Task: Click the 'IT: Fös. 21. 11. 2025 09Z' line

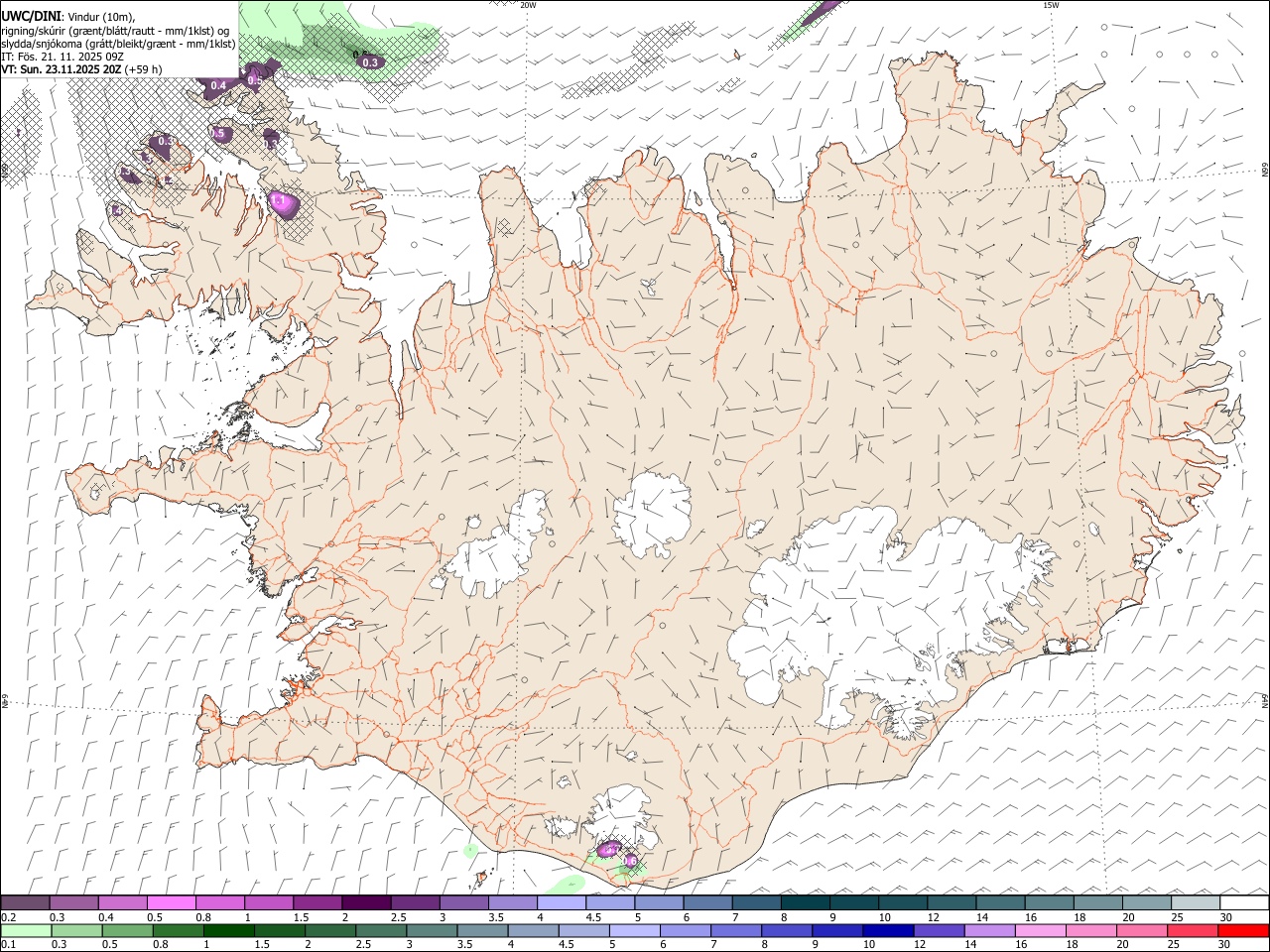Action: (x=63, y=57)
